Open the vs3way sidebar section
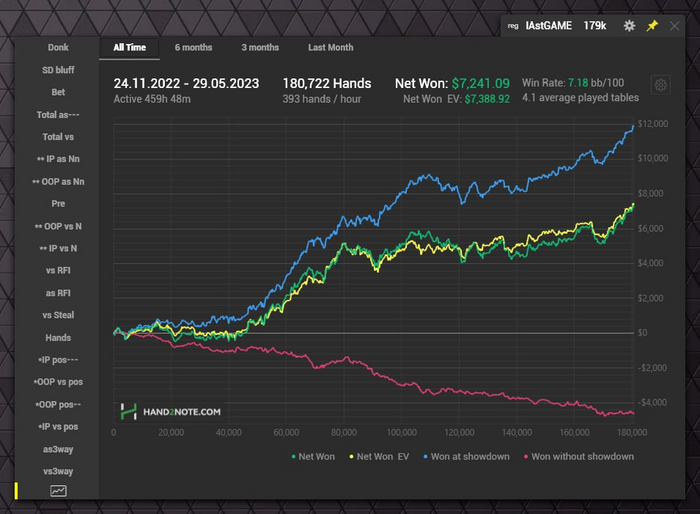The width and height of the screenshot is (700, 514). pyautogui.click(x=58, y=471)
